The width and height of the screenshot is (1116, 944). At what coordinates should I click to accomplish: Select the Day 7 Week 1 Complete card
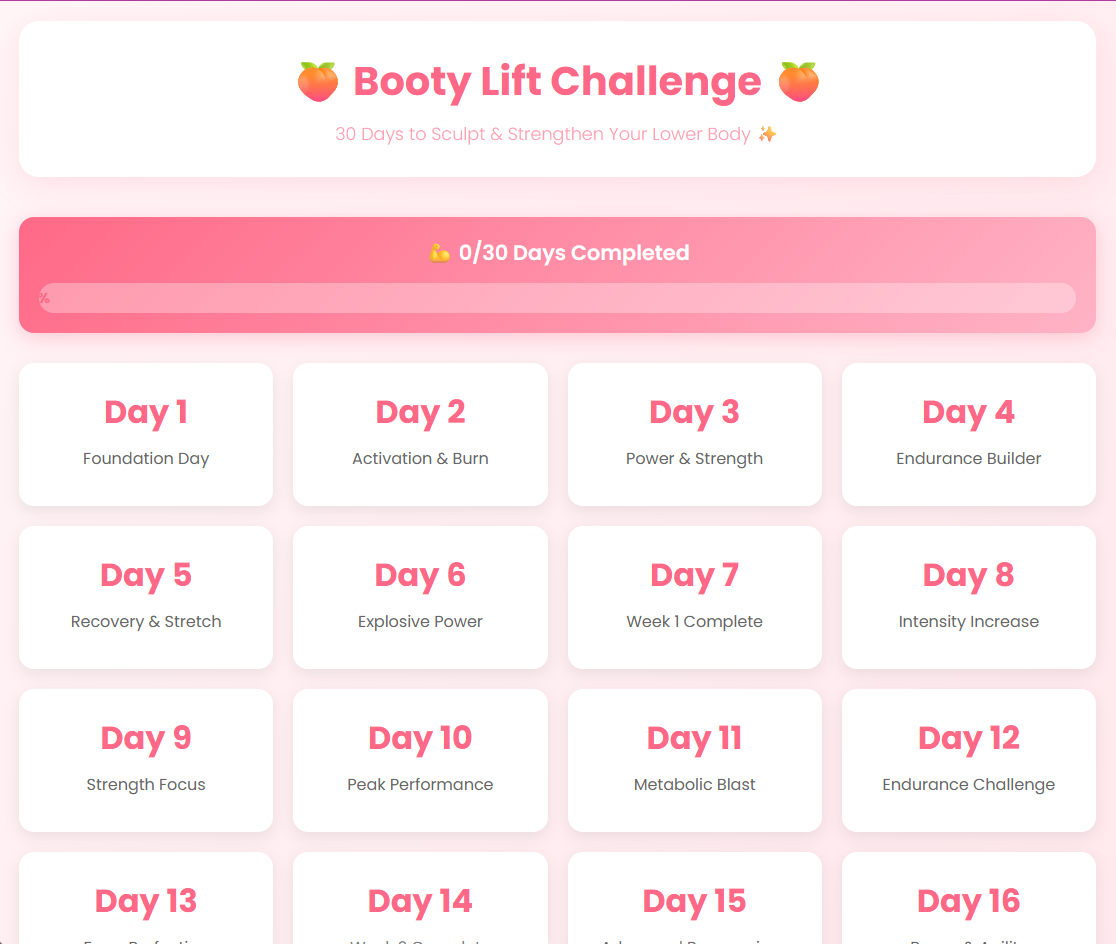[x=694, y=597]
